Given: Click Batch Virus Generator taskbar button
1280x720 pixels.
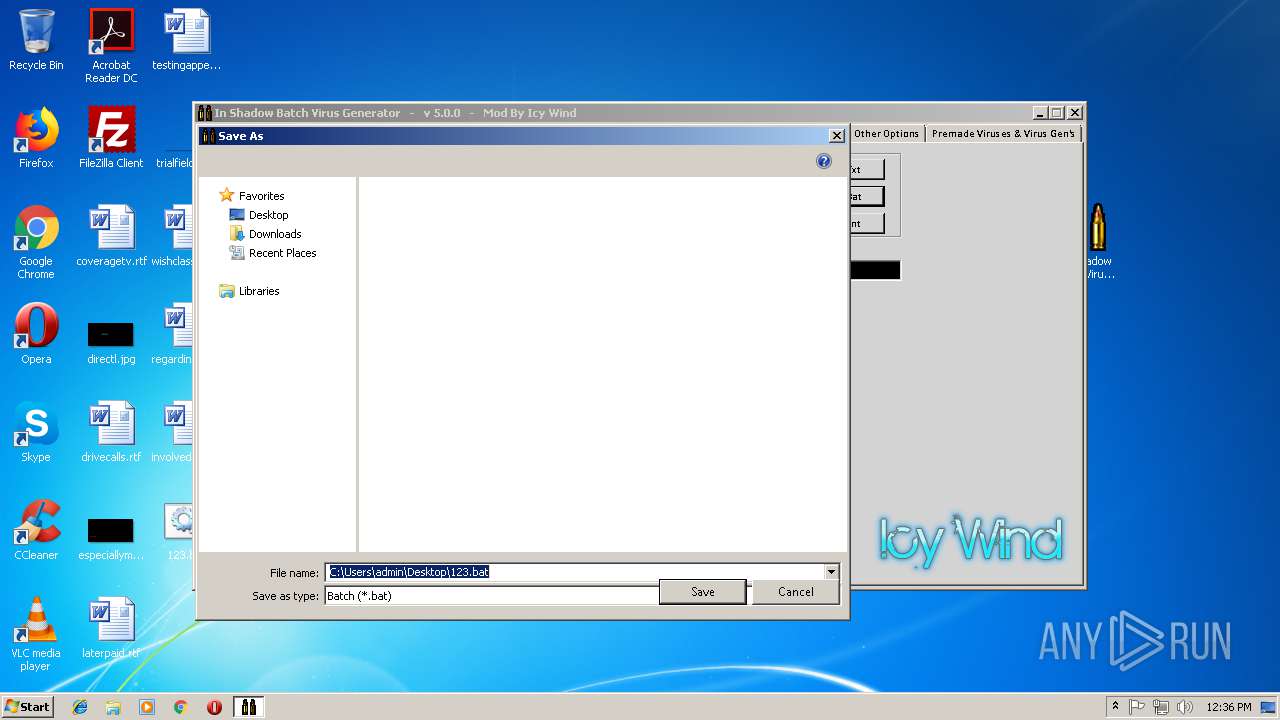Looking at the screenshot, I should pos(248,707).
